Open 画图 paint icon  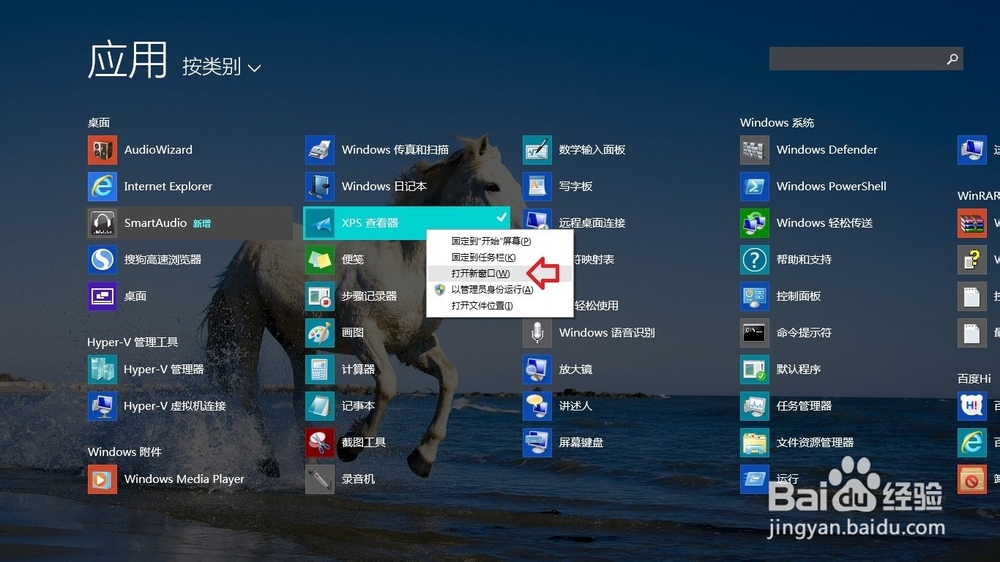point(320,333)
